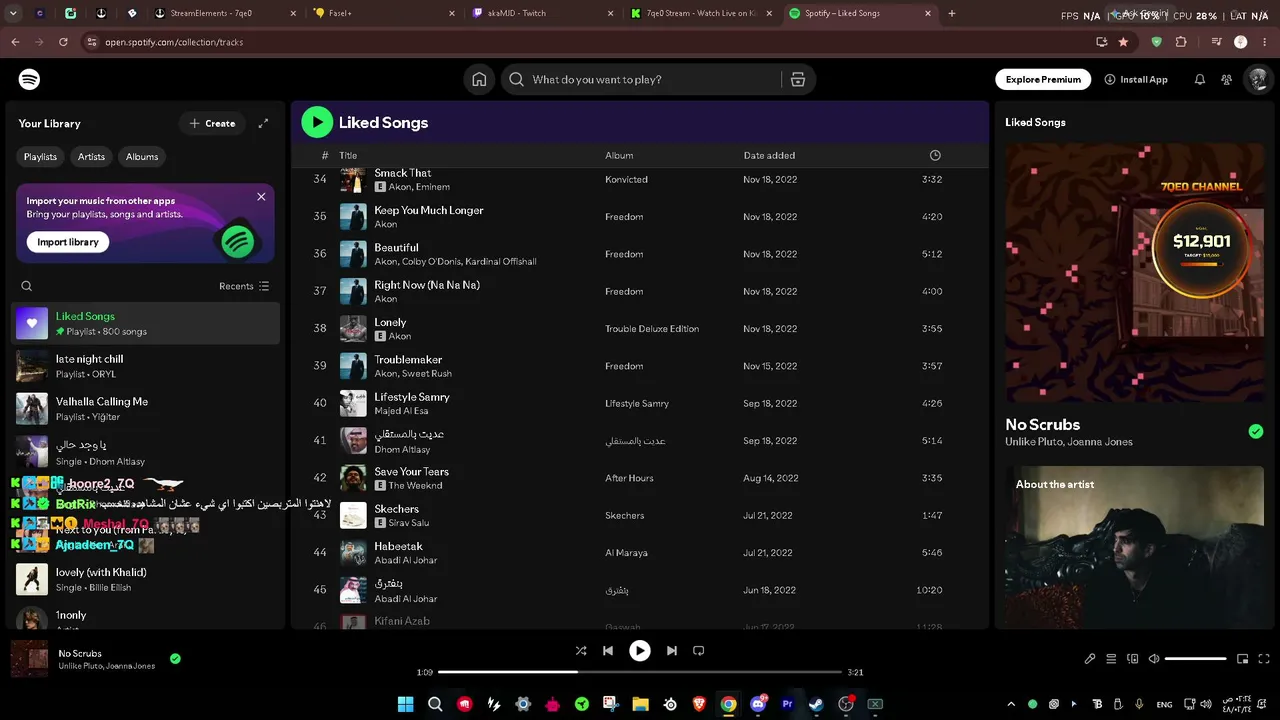Viewport: 1280px width, 720px height.
Task: Open Steam from the taskbar
Action: click(x=816, y=704)
